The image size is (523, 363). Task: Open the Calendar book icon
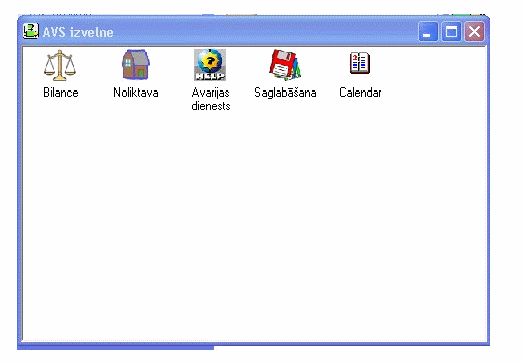(360, 63)
